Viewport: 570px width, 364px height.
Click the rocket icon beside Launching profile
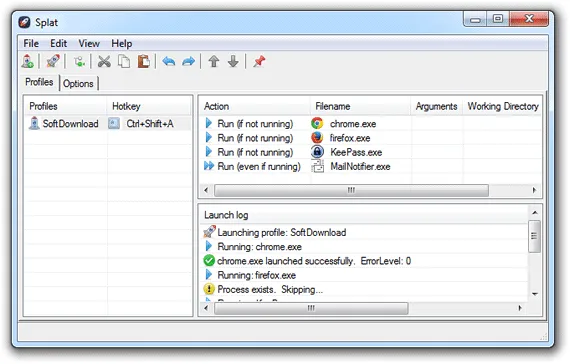click(x=209, y=232)
